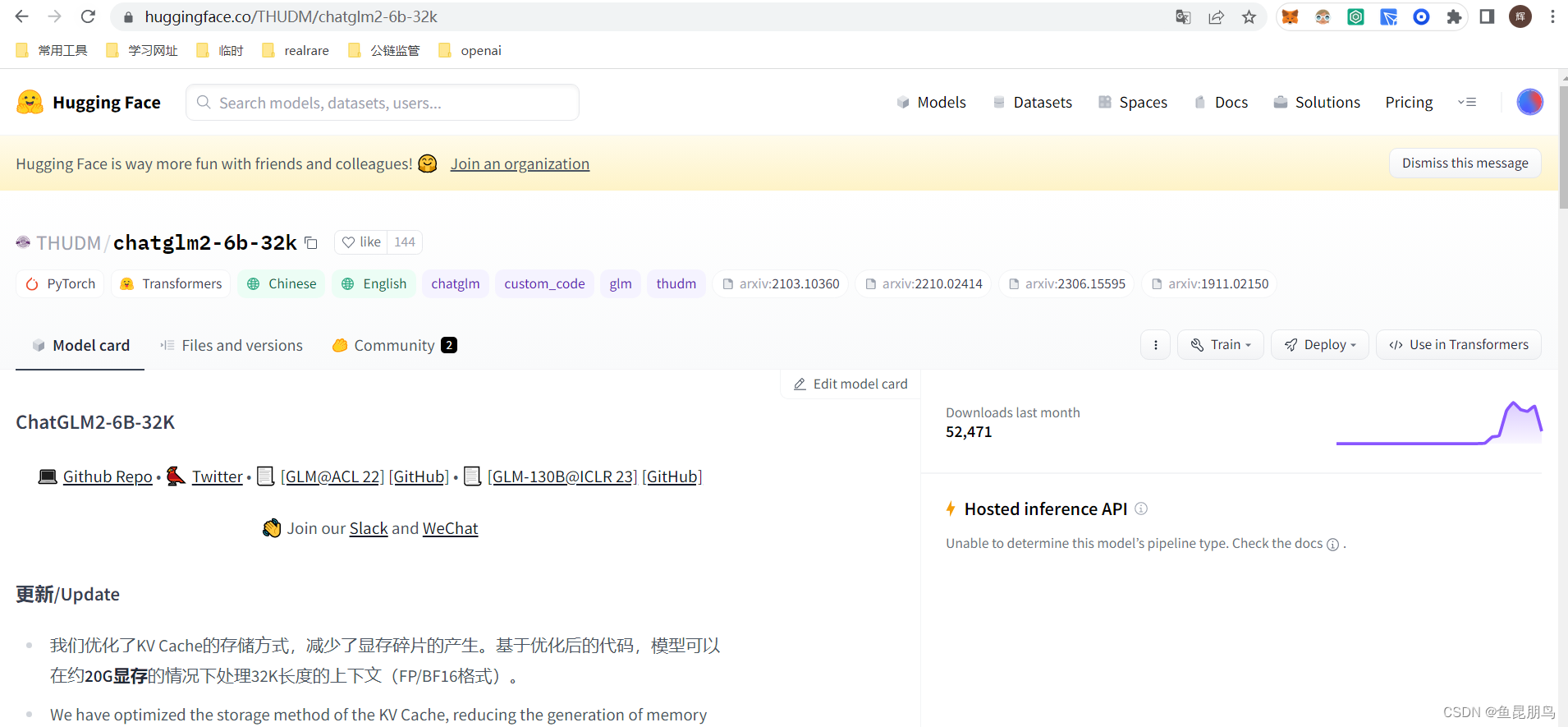Click docs info icon after Check the docs
1568x727 pixels.
(1332, 544)
